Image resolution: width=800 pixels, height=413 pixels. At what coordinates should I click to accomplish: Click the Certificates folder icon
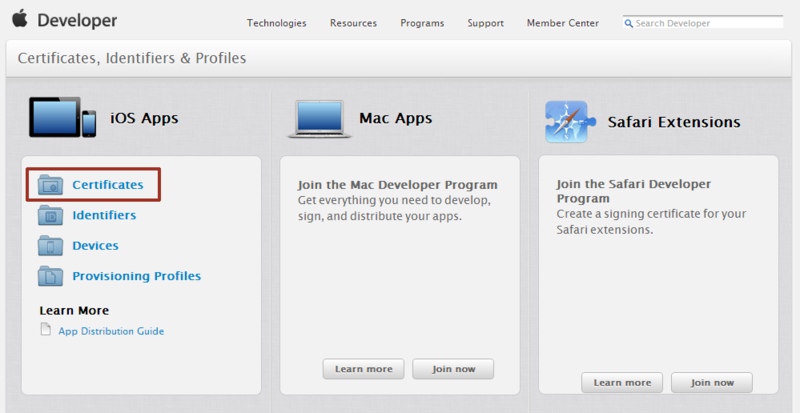coord(50,185)
